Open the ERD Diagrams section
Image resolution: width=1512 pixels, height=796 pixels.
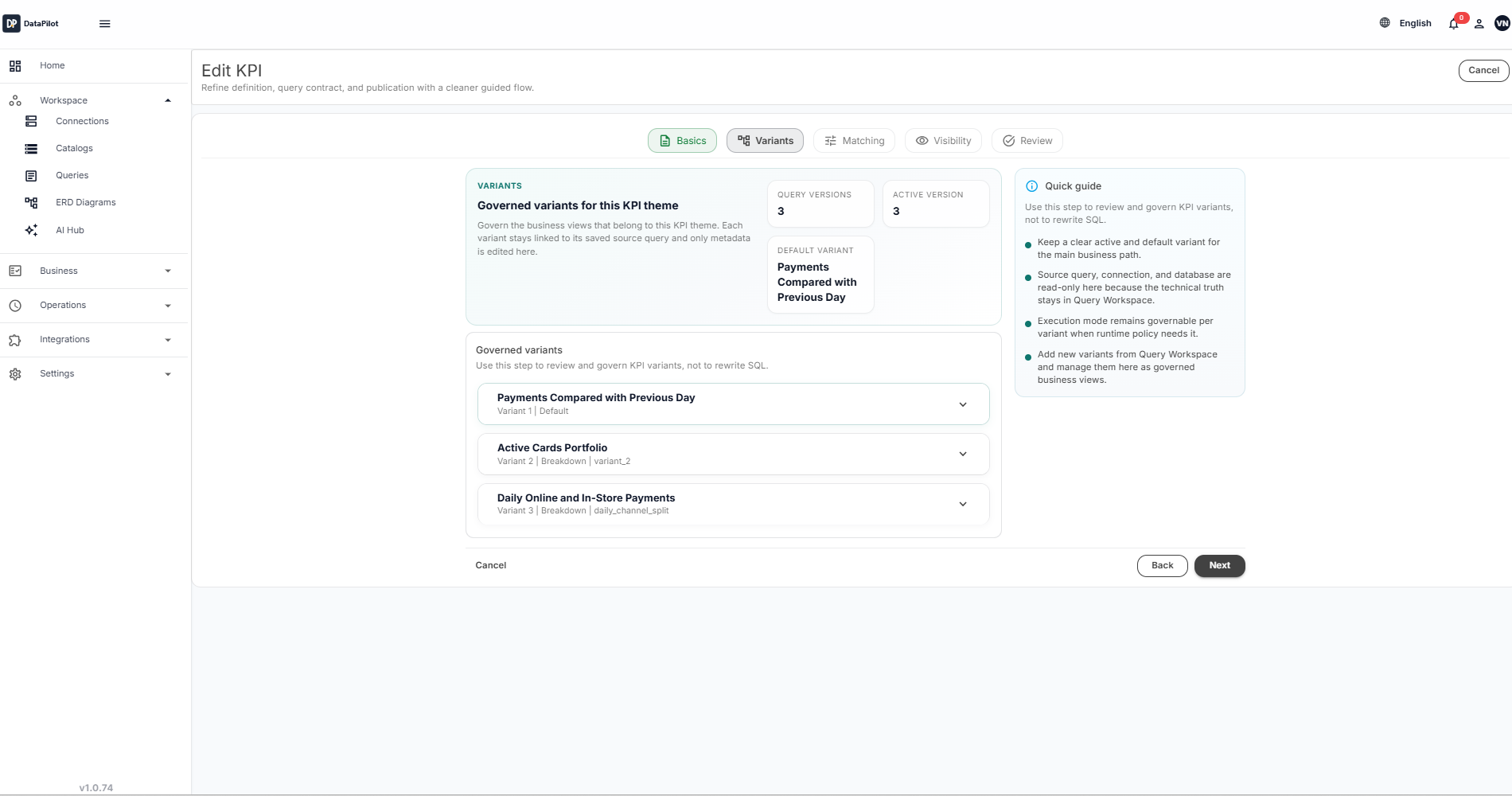click(x=87, y=202)
